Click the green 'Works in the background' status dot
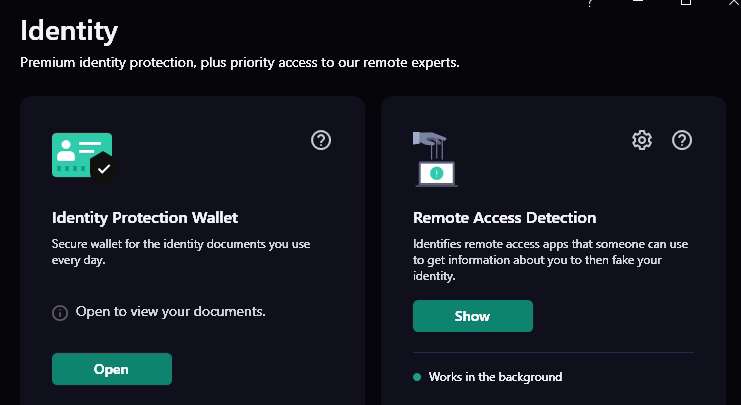Screen dimensions: 741x405 pos(417,377)
